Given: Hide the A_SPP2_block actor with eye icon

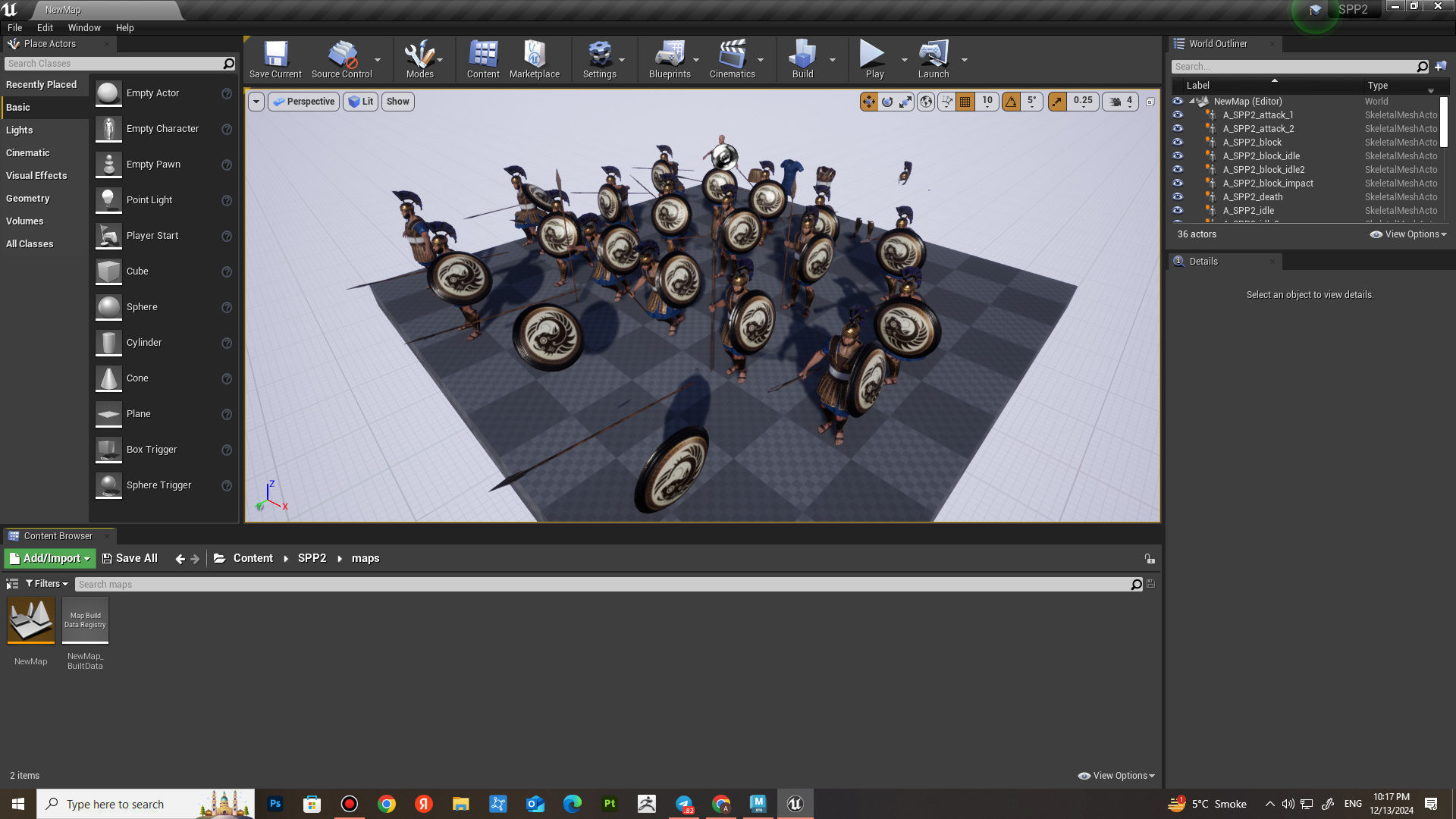Looking at the screenshot, I should (1178, 143).
